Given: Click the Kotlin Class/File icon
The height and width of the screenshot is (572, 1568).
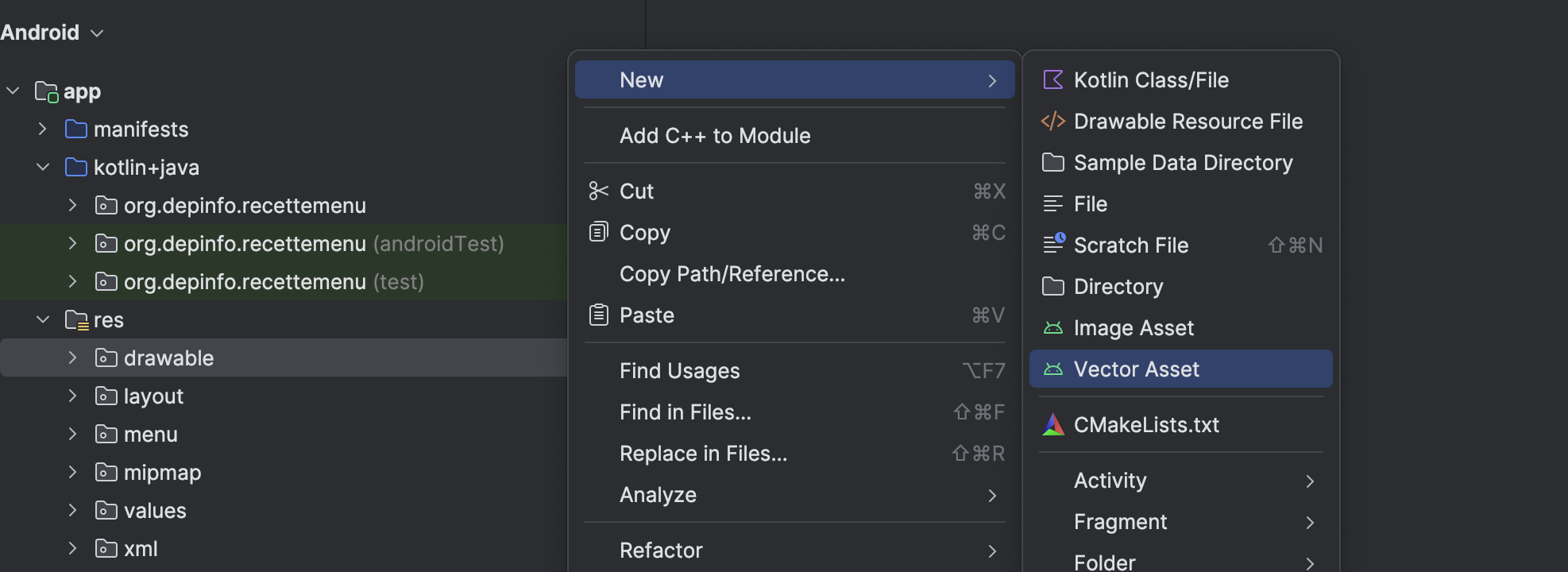Looking at the screenshot, I should pos(1052,79).
